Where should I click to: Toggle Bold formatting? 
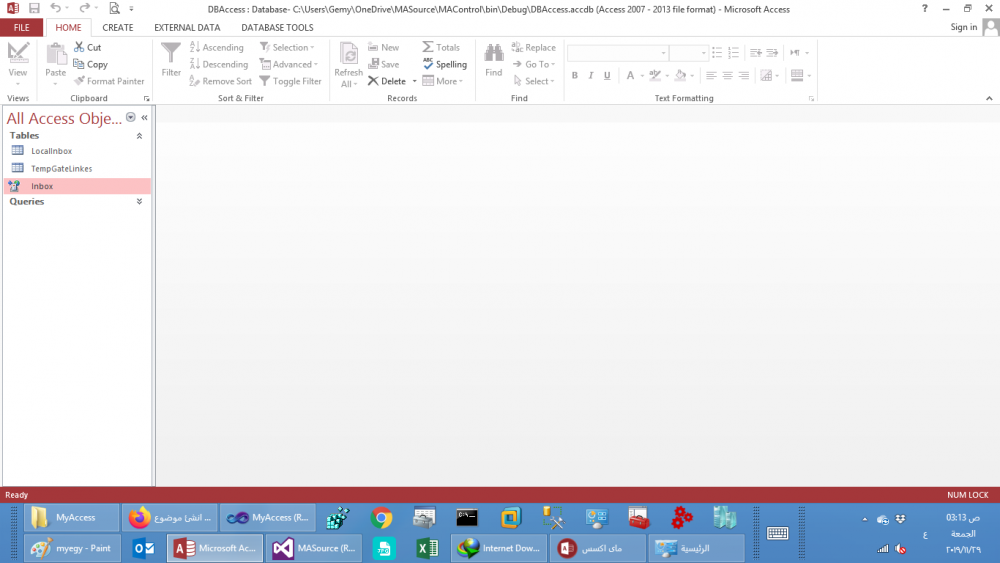pos(575,75)
